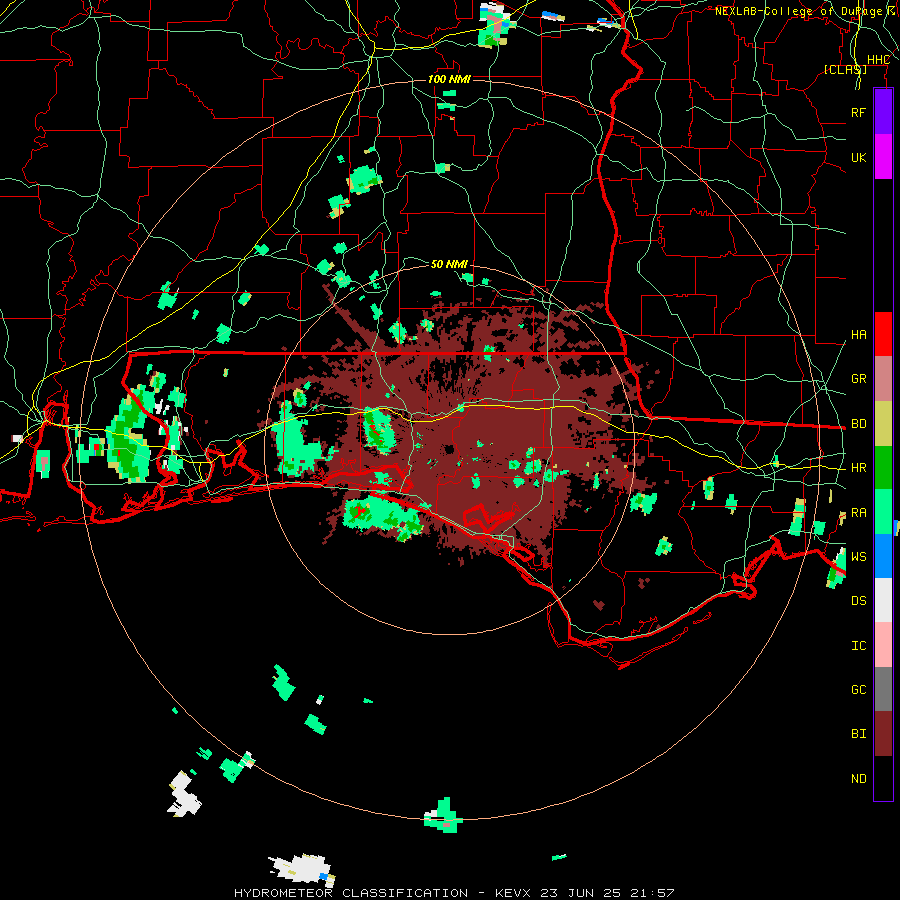The width and height of the screenshot is (900, 900).
Task: Click the 'ND' legend label
Action: click(858, 778)
